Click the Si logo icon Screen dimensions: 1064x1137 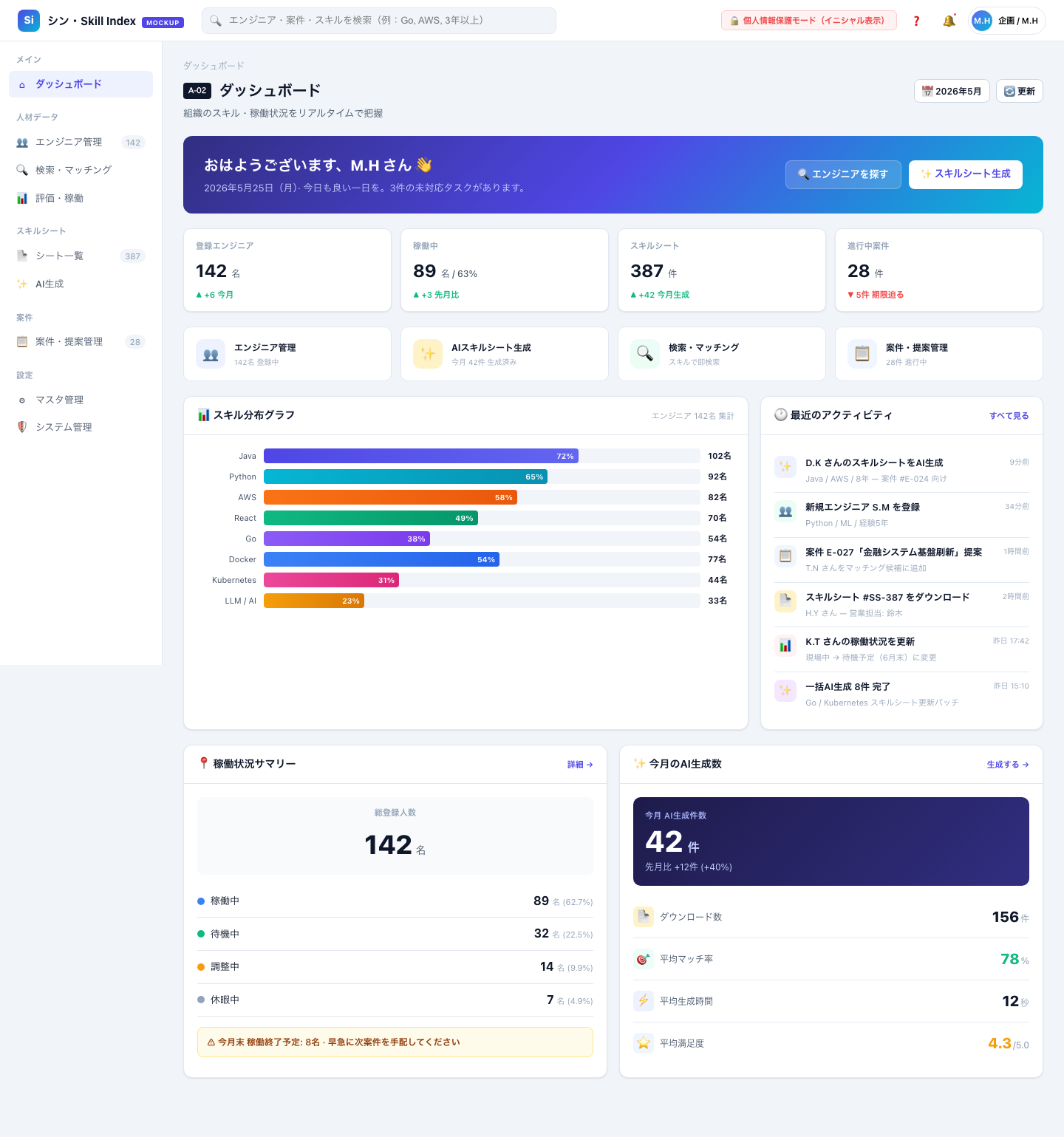tap(29, 21)
